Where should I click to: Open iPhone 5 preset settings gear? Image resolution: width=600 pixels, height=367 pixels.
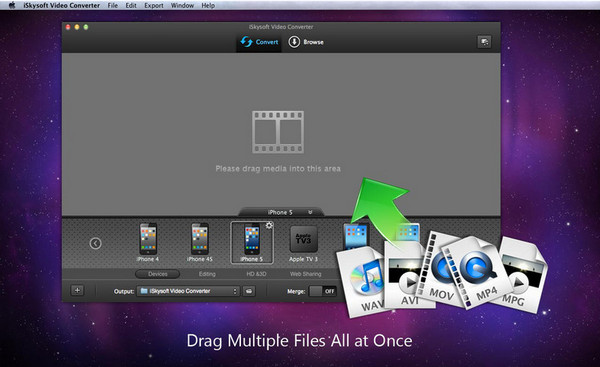tap(269, 225)
